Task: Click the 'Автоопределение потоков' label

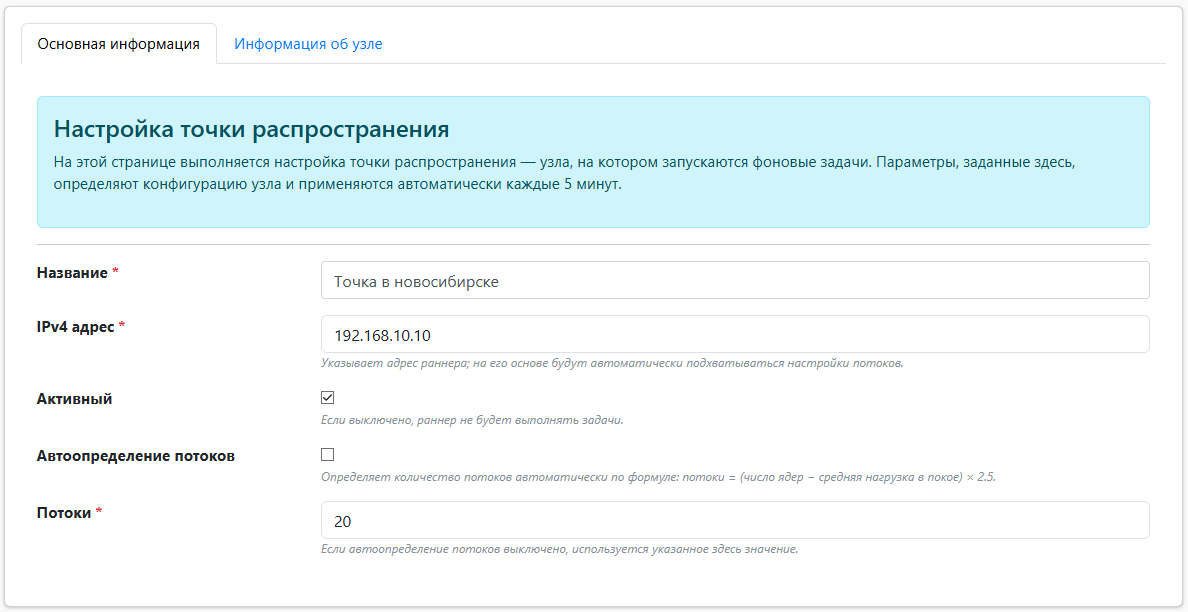Action: point(136,456)
